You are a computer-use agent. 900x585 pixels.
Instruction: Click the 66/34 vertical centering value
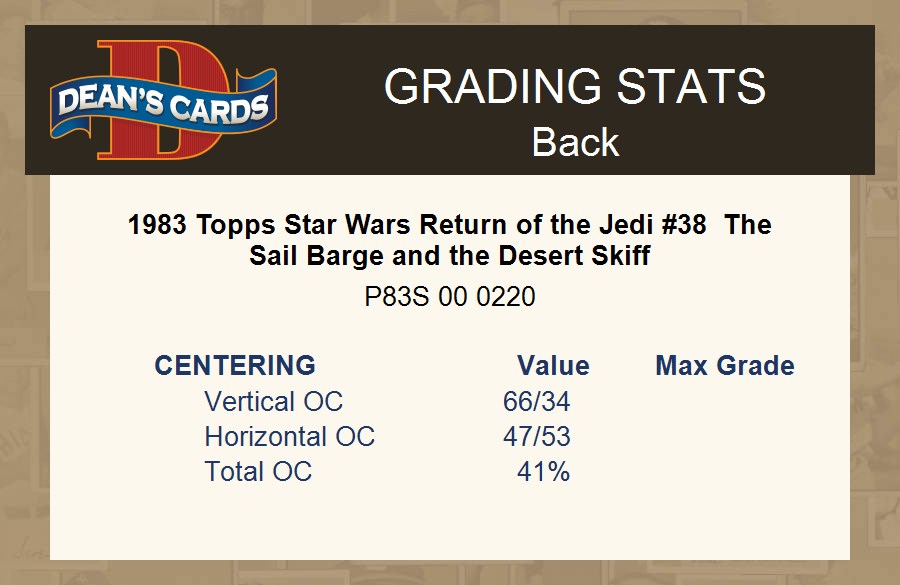537,402
